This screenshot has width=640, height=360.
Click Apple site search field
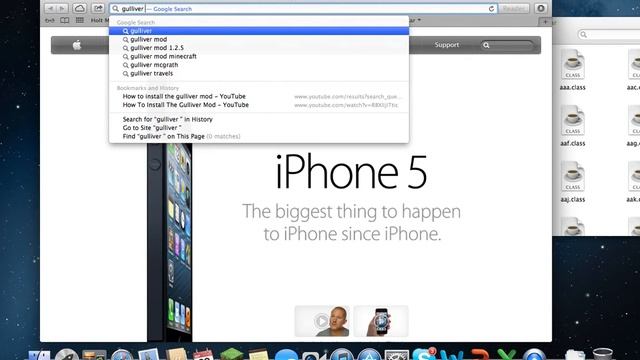tap(507, 45)
